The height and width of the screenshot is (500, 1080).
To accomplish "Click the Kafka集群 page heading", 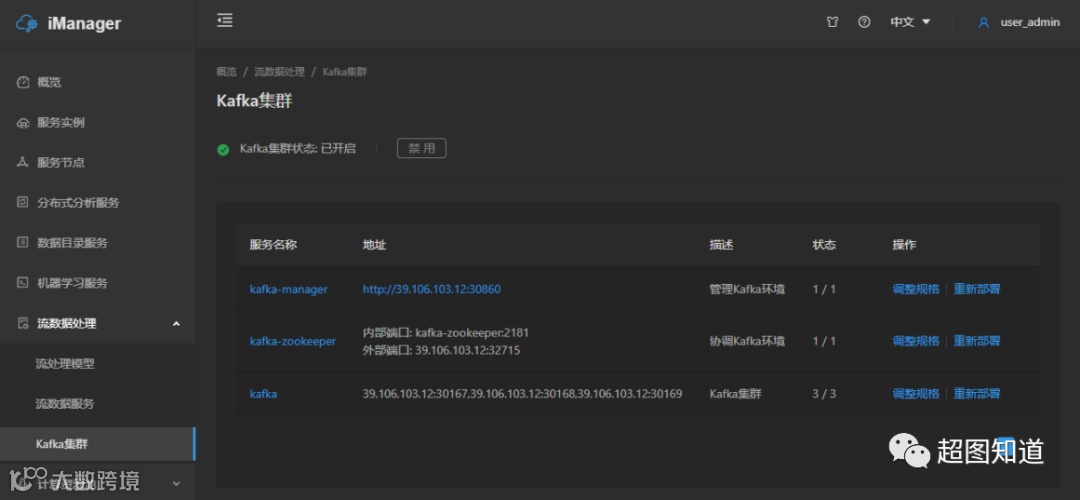I will (254, 101).
